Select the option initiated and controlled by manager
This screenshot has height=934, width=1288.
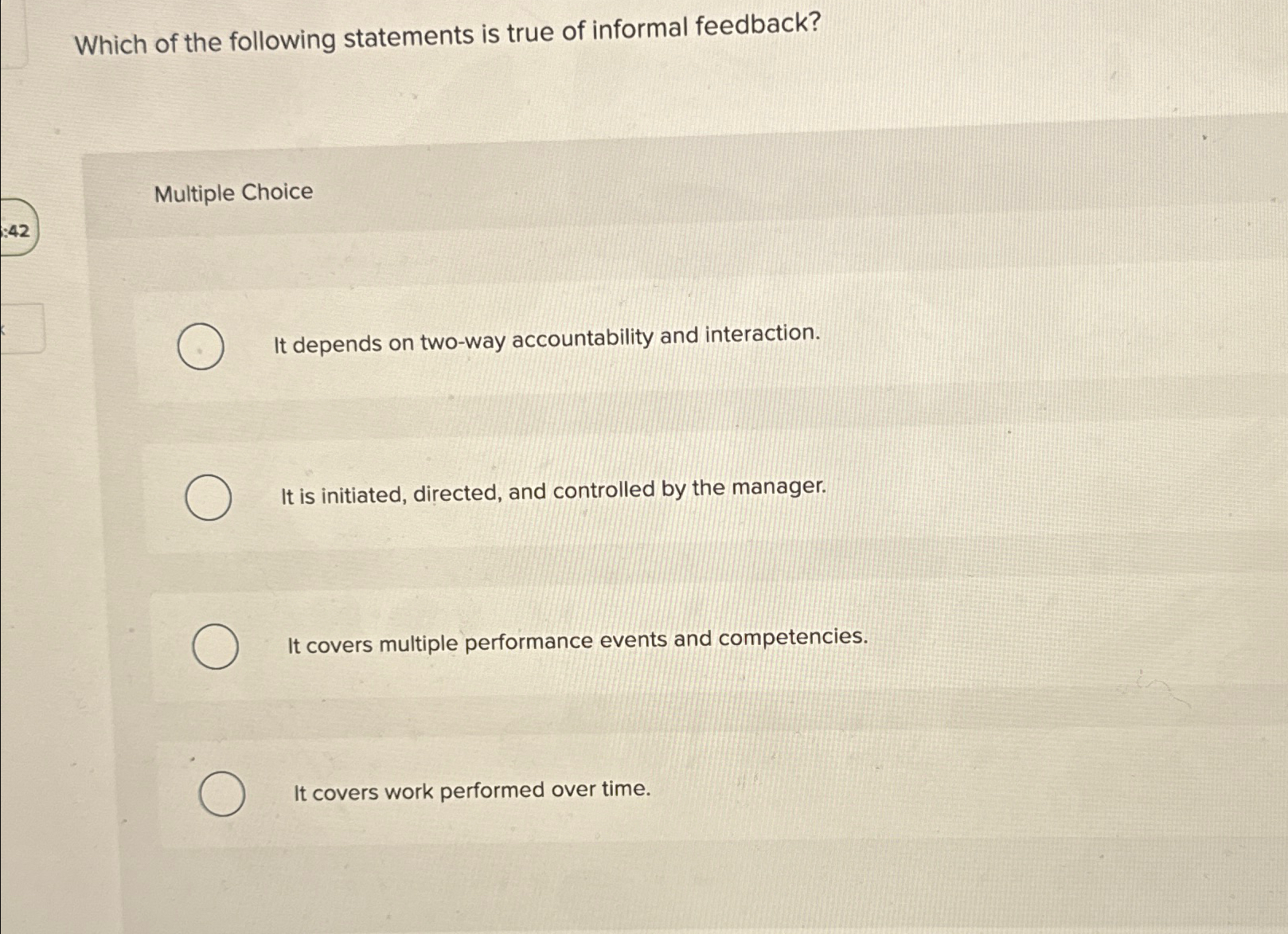[x=209, y=498]
